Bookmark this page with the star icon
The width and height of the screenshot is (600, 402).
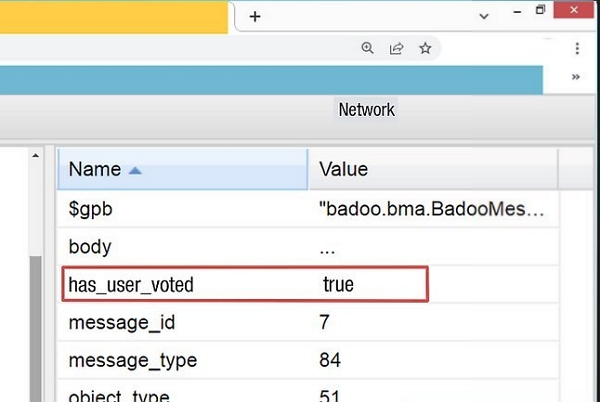(425, 48)
